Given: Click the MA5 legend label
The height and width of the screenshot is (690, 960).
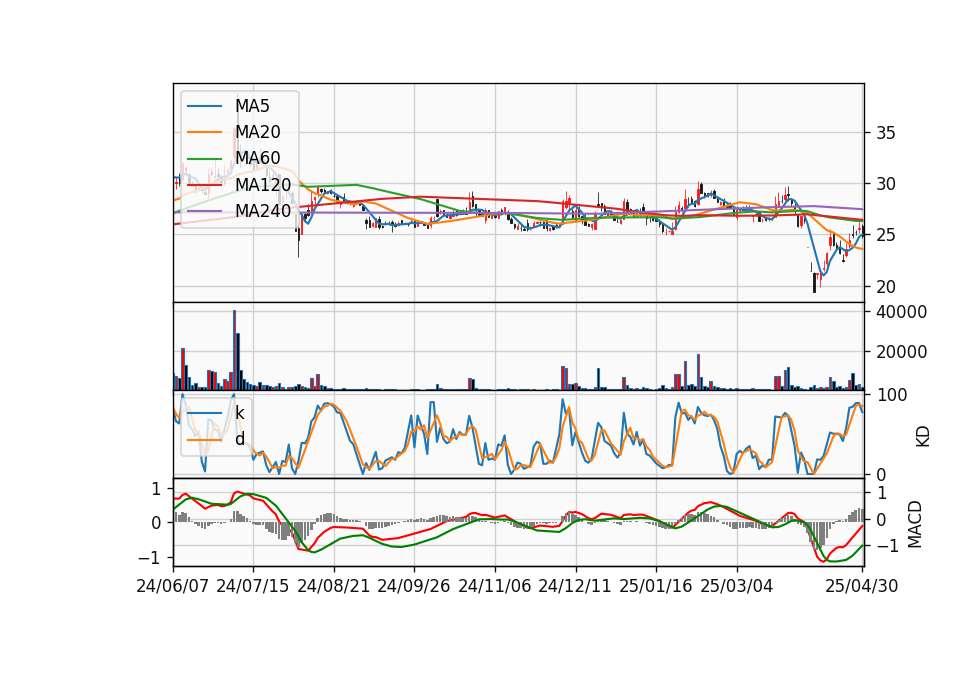Looking at the screenshot, I should pos(252,106).
